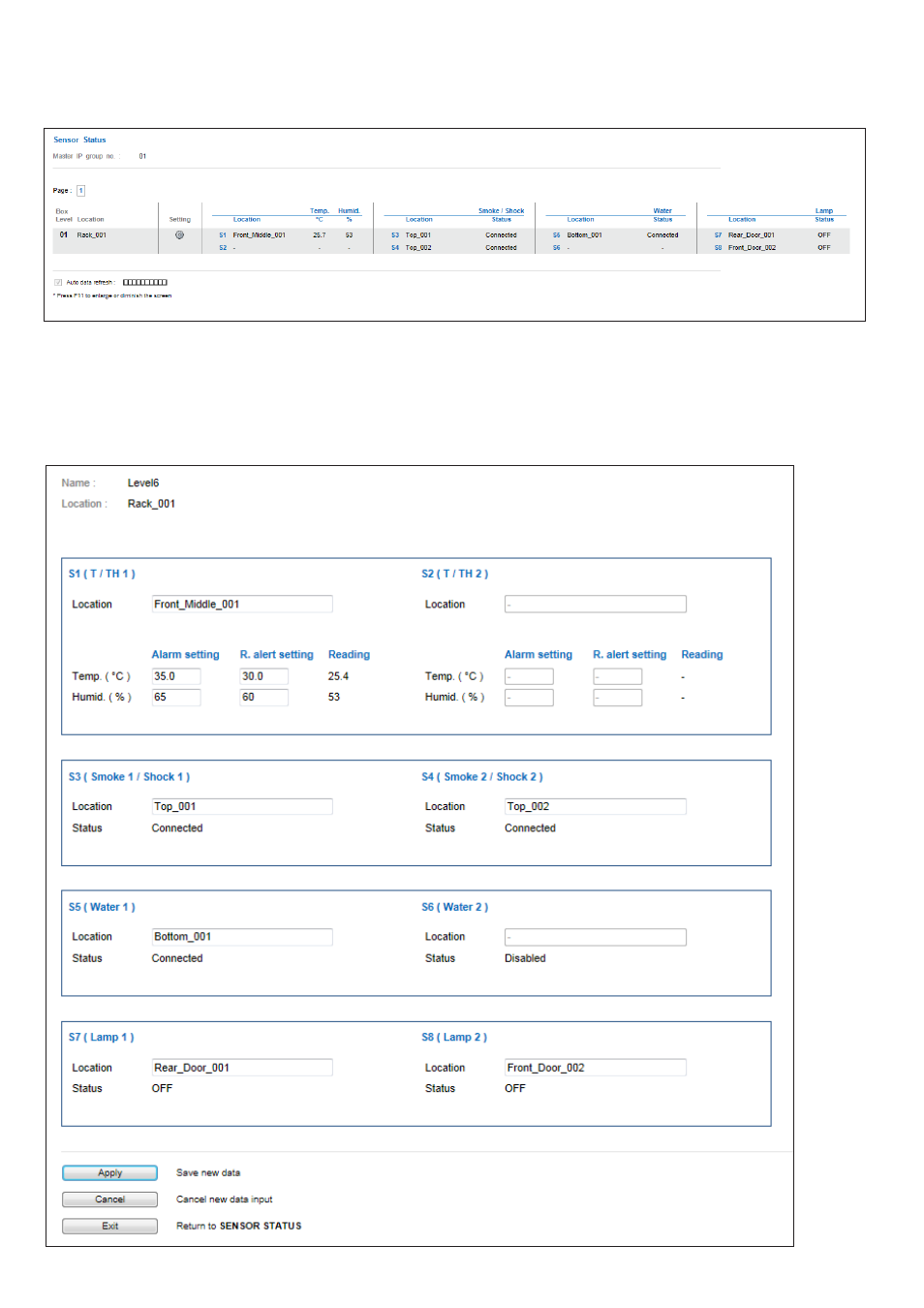Edit S2 Humid R. alert setting field
The height and width of the screenshot is (1308, 924).
(617, 697)
